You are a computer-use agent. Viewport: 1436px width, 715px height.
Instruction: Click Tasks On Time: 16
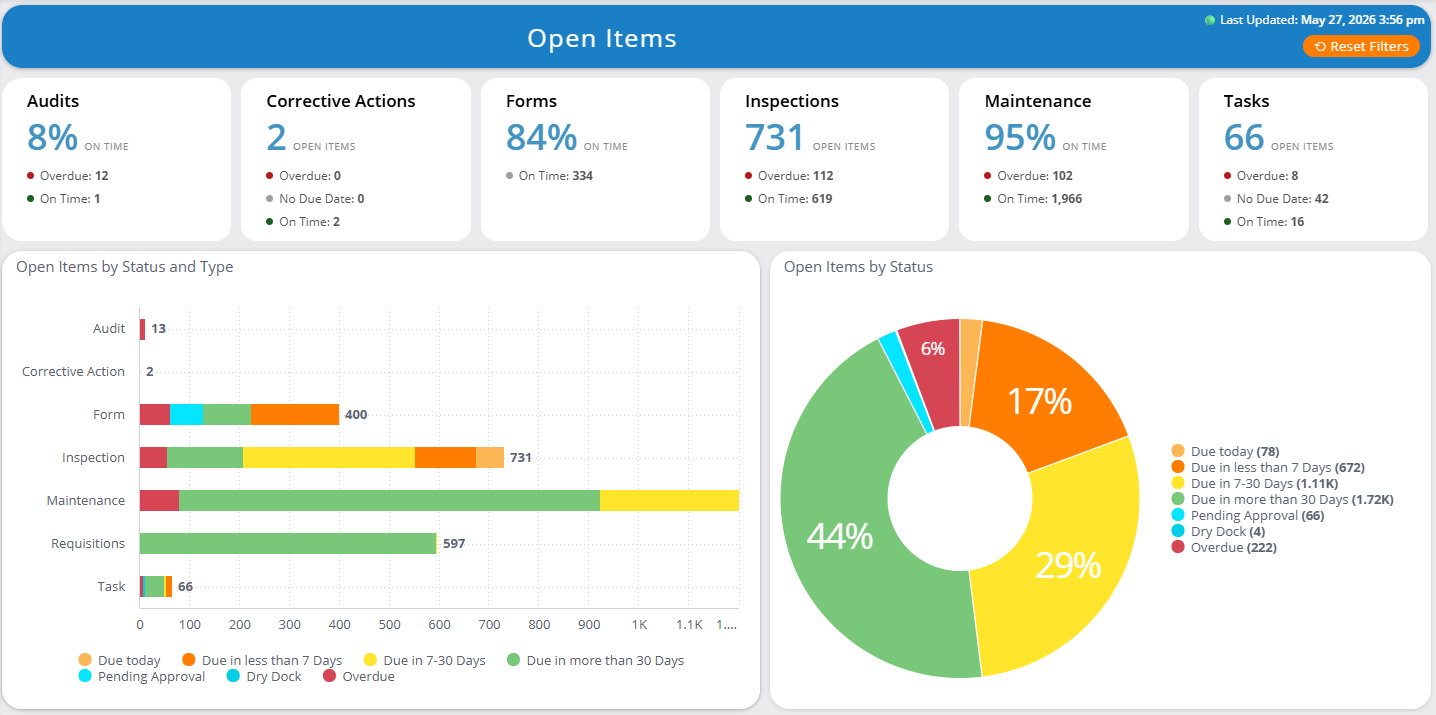coord(1264,222)
